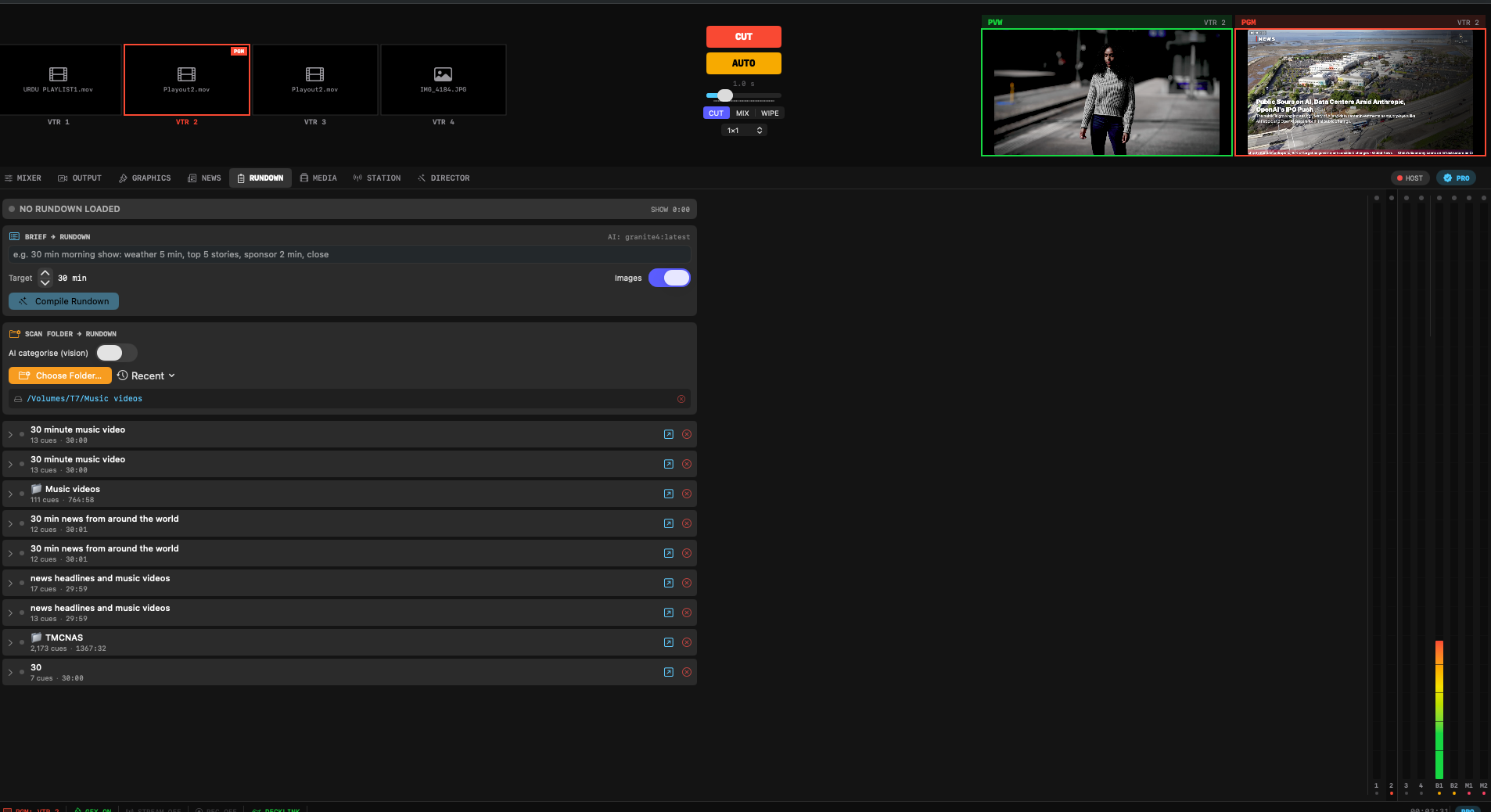Click the drive icon beside the folder path

tap(18, 399)
